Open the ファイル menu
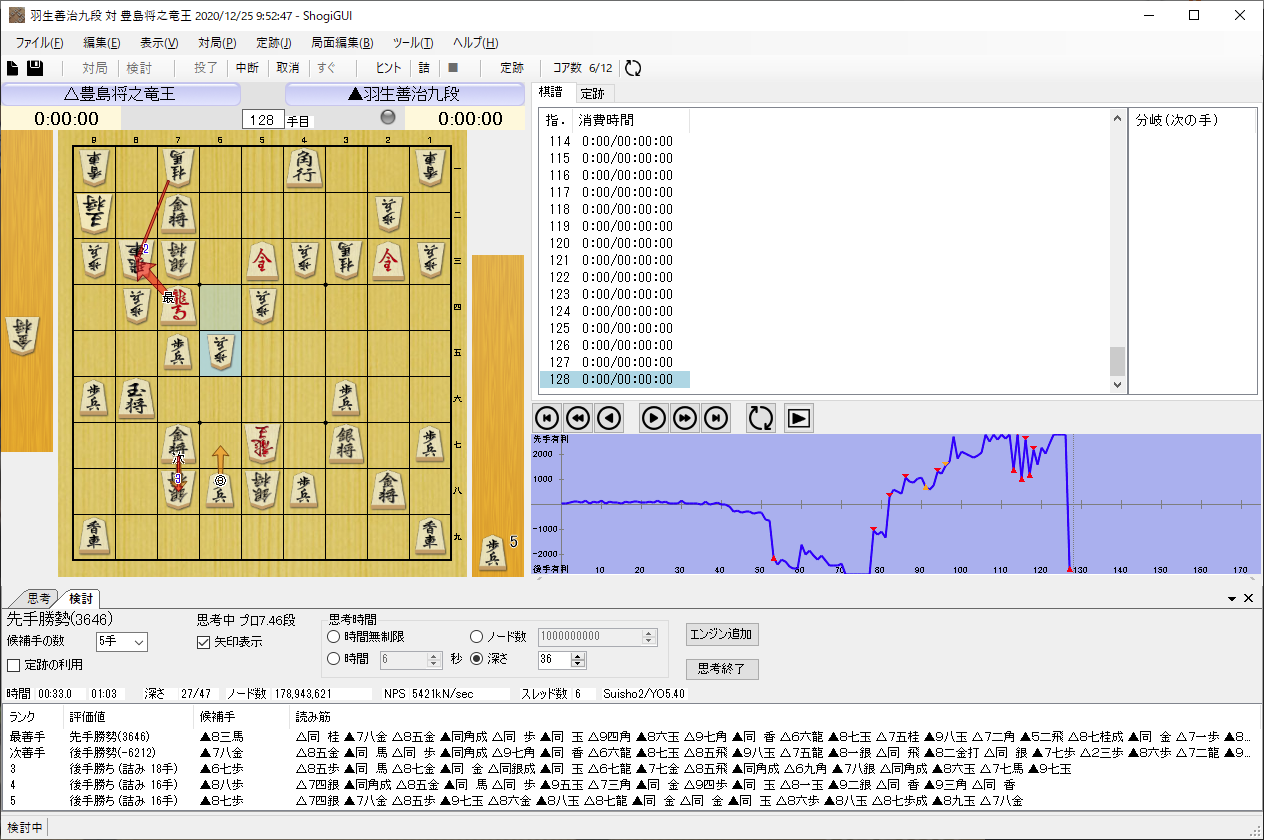This screenshot has height=840, width=1264. tap(39, 43)
